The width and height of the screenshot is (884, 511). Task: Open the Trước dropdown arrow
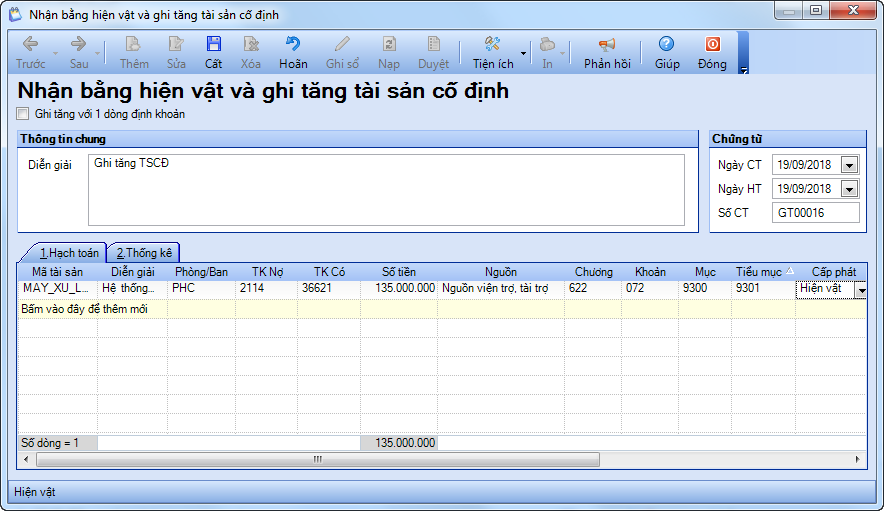[55, 53]
